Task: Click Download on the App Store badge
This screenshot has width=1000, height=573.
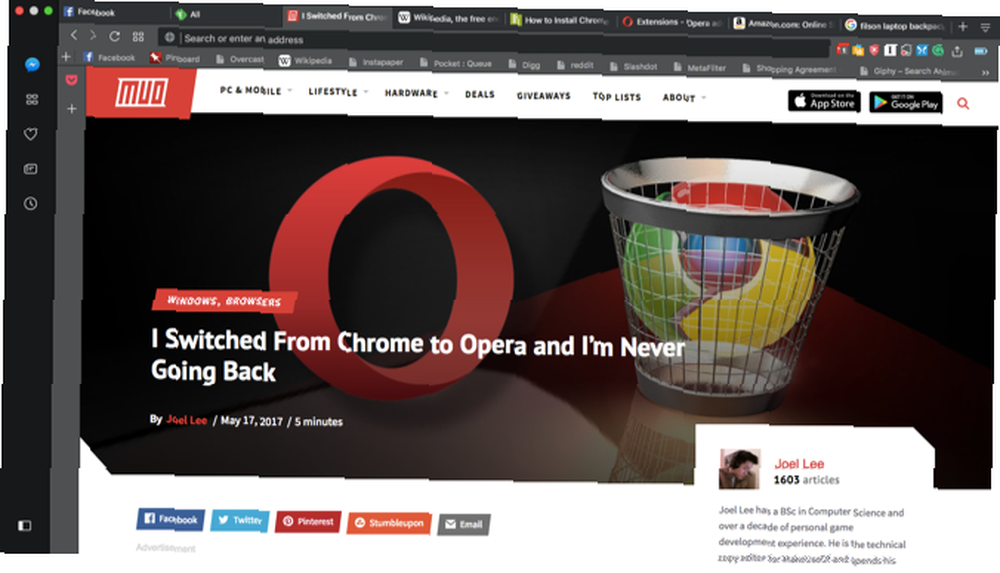Action: tap(824, 101)
